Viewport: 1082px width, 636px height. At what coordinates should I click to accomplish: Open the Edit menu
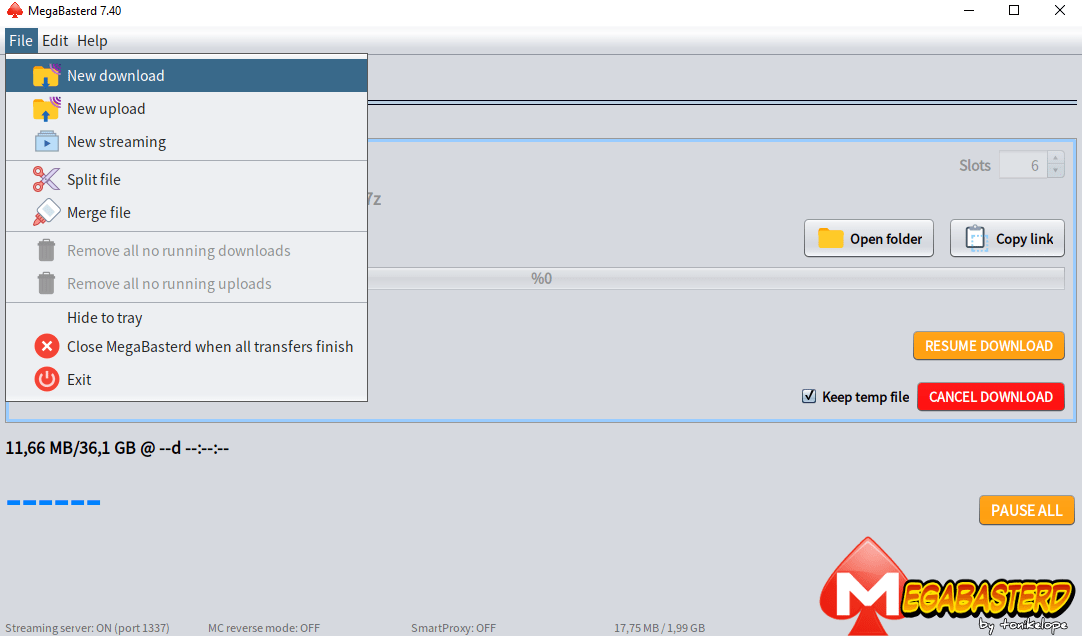coord(55,41)
